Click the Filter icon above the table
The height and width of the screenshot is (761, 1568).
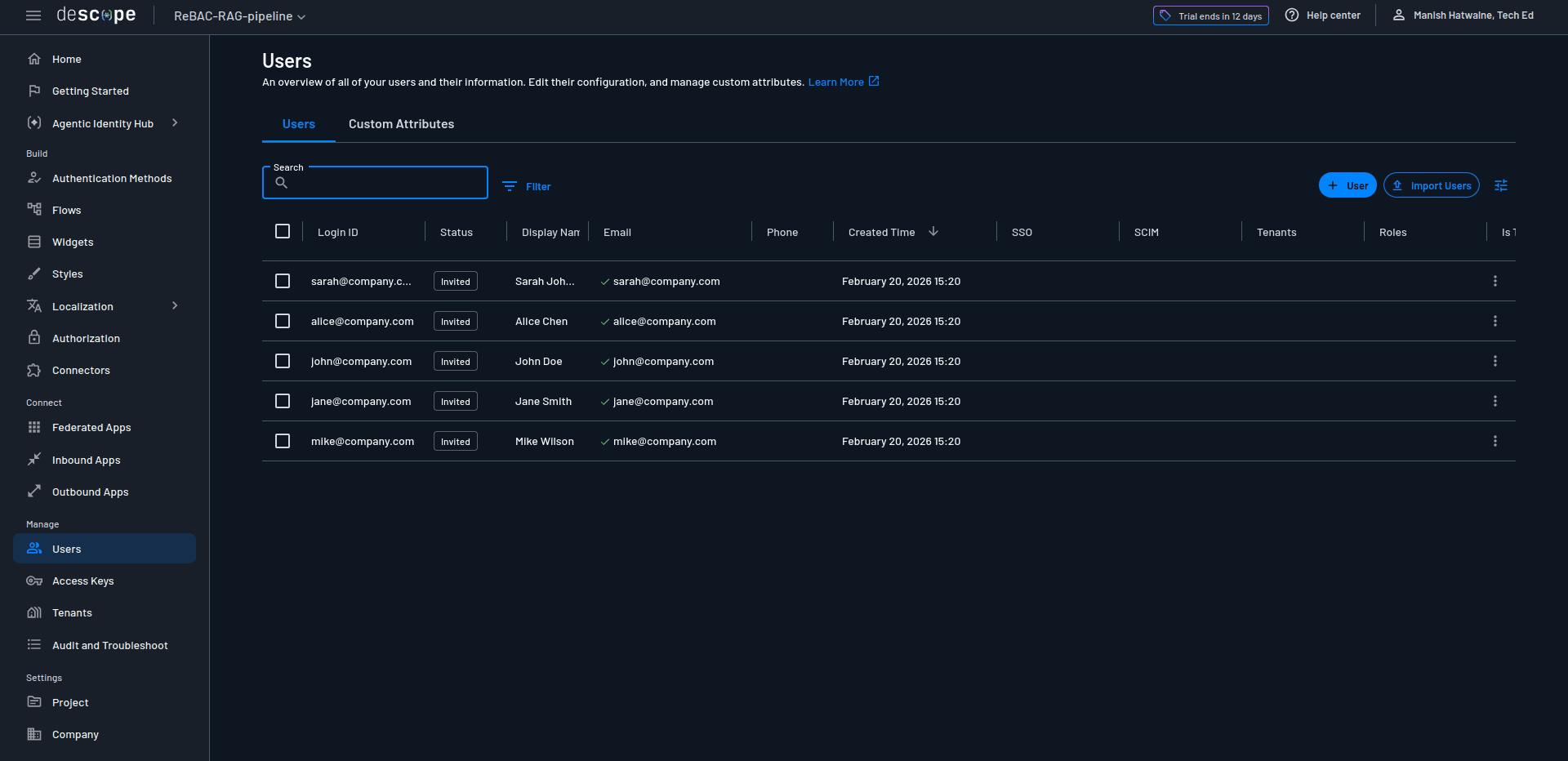click(508, 186)
